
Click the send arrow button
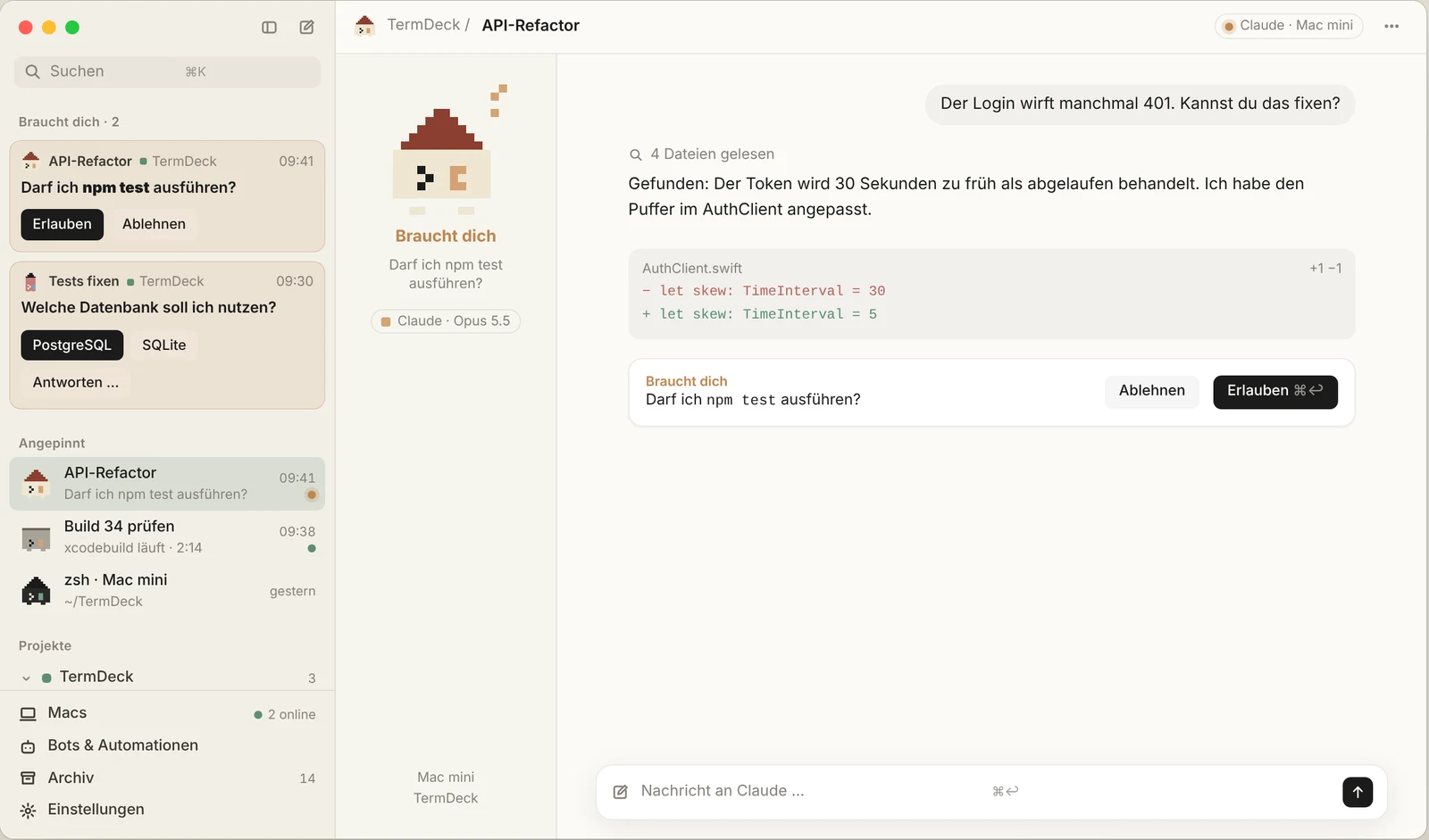point(1358,792)
